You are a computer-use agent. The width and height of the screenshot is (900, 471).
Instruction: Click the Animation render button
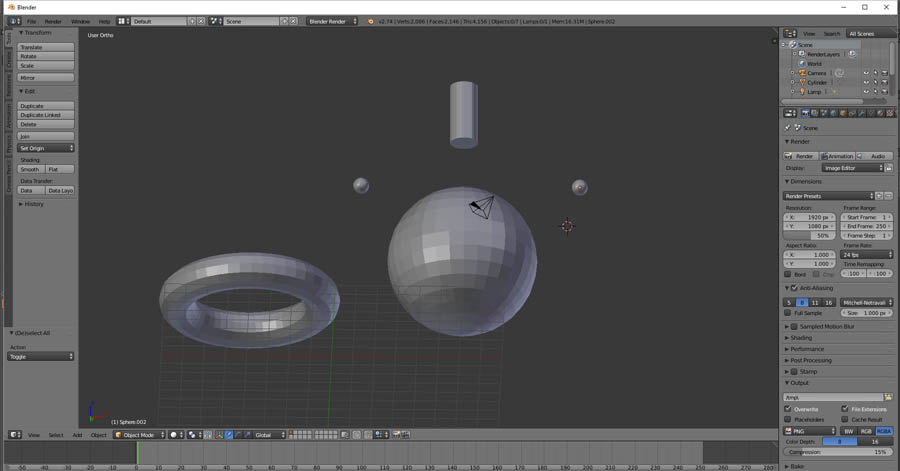[x=837, y=156]
